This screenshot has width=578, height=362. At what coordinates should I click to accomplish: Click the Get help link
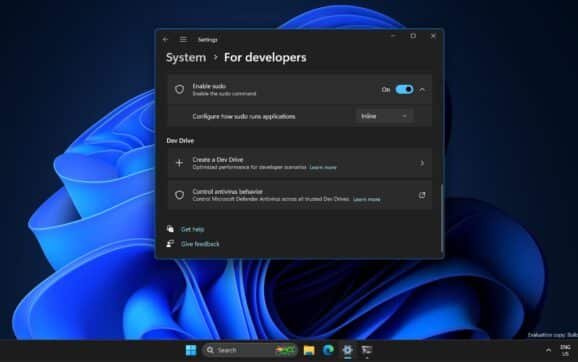[192, 229]
